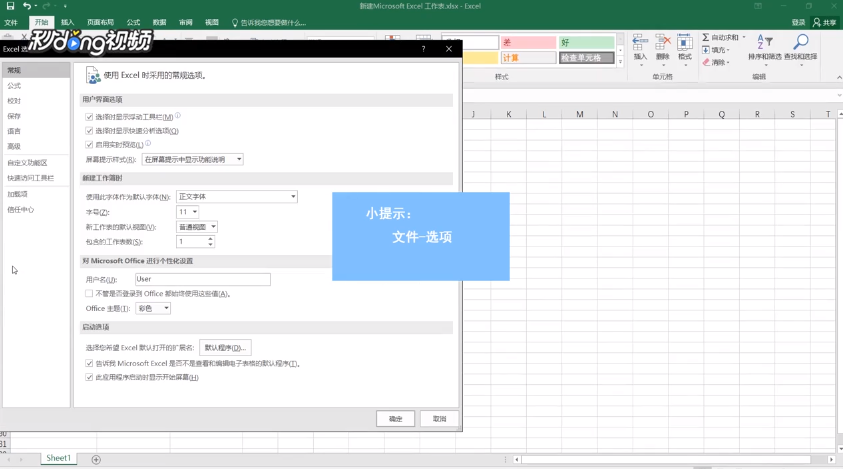This screenshot has height=469, width=843.
Task: Apply the Calculation cell style
Action: click(528, 58)
